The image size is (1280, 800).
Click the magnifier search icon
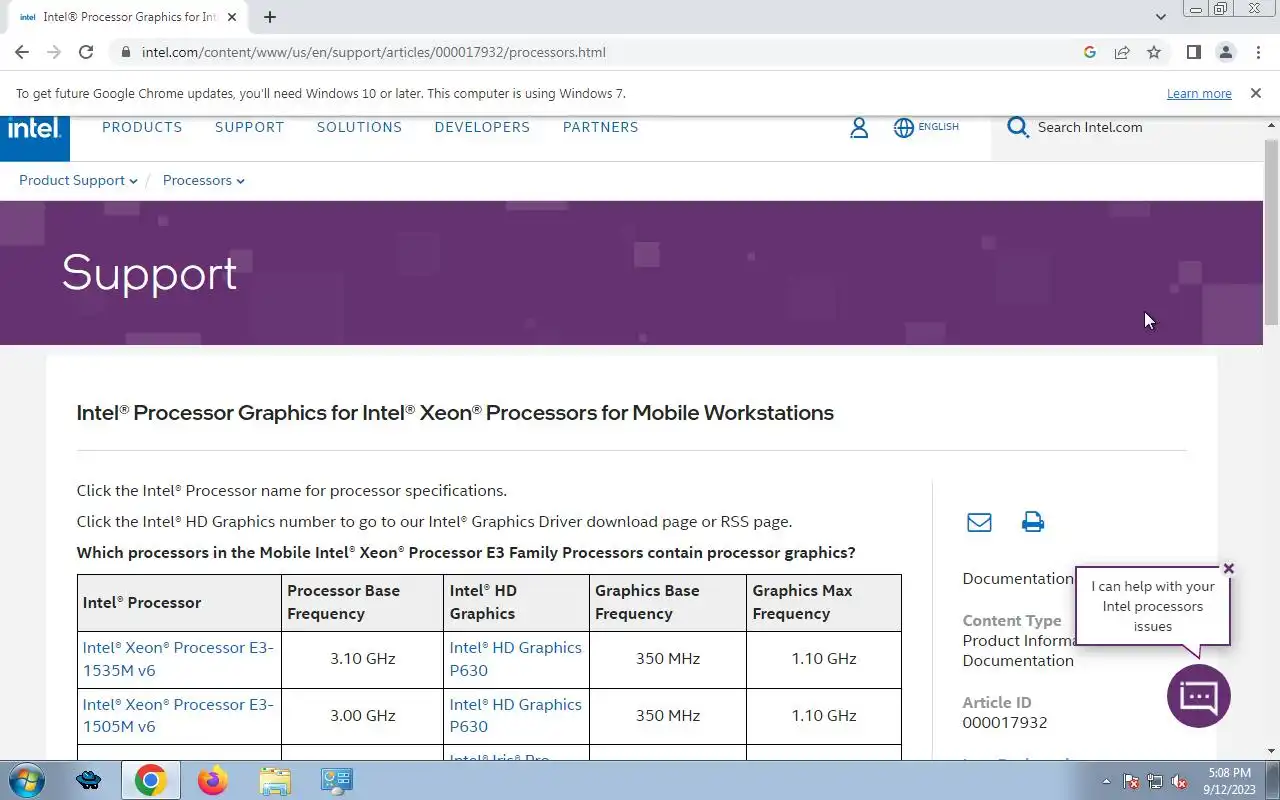coord(1018,127)
